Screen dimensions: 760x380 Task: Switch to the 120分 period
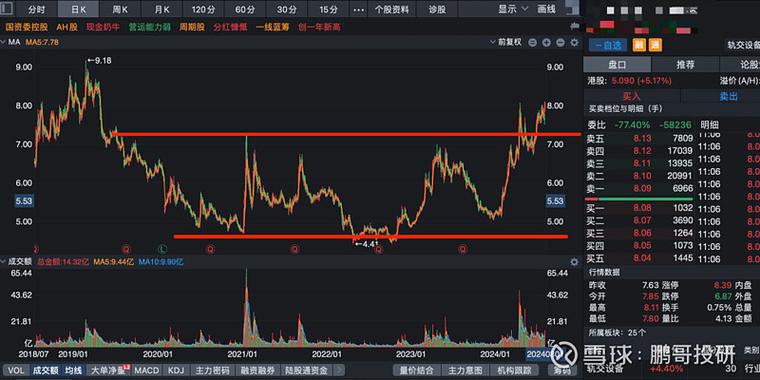[204, 9]
